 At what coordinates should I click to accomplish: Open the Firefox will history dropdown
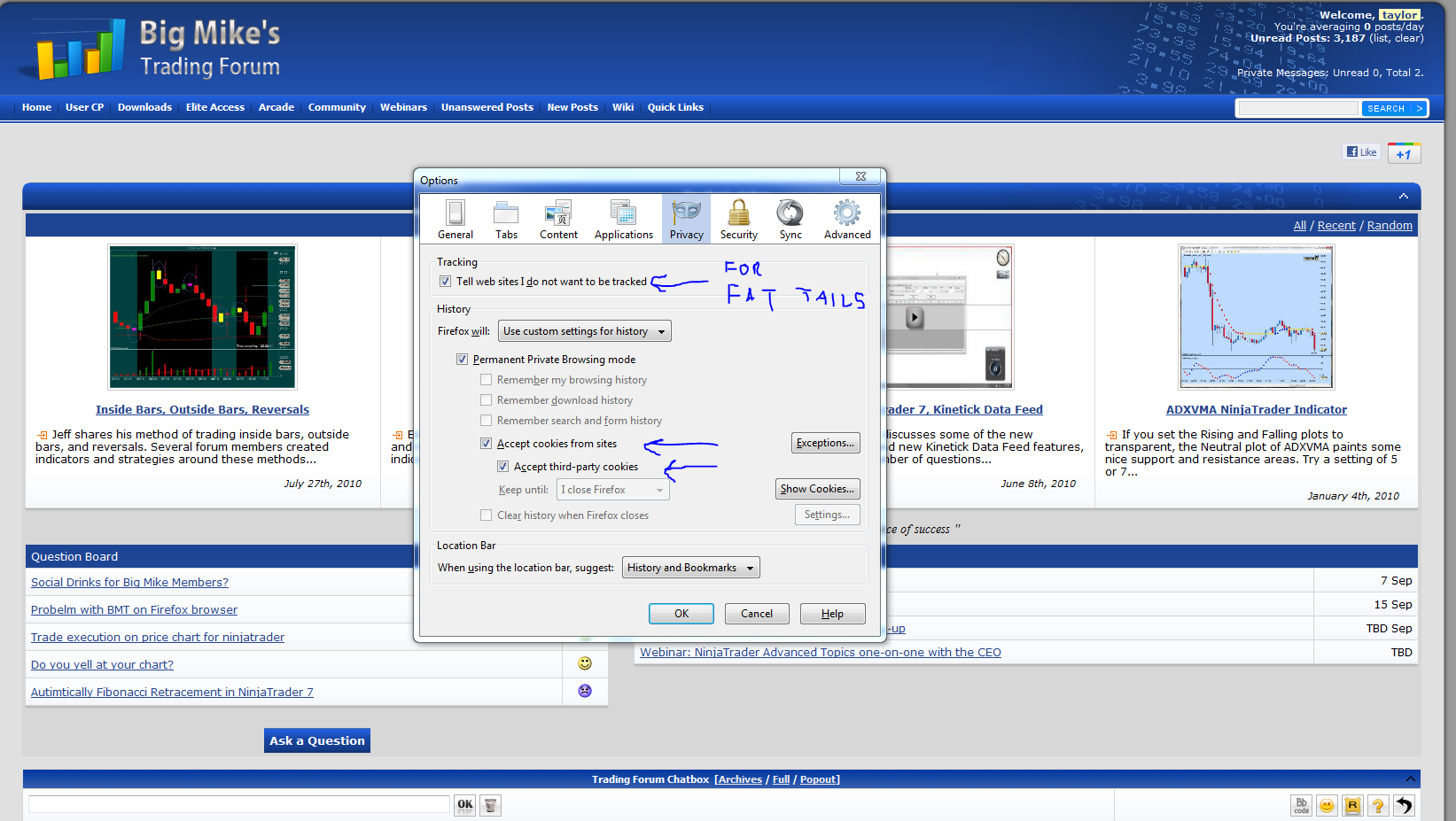point(585,331)
